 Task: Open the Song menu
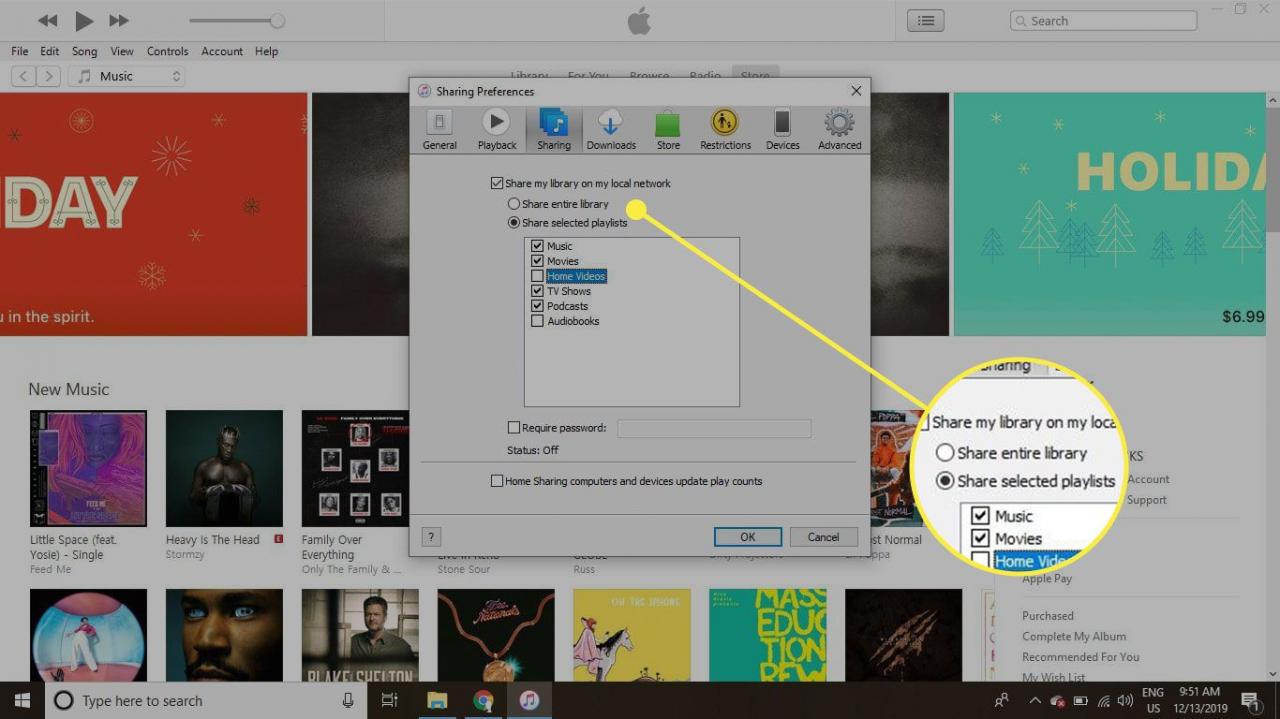pos(85,51)
